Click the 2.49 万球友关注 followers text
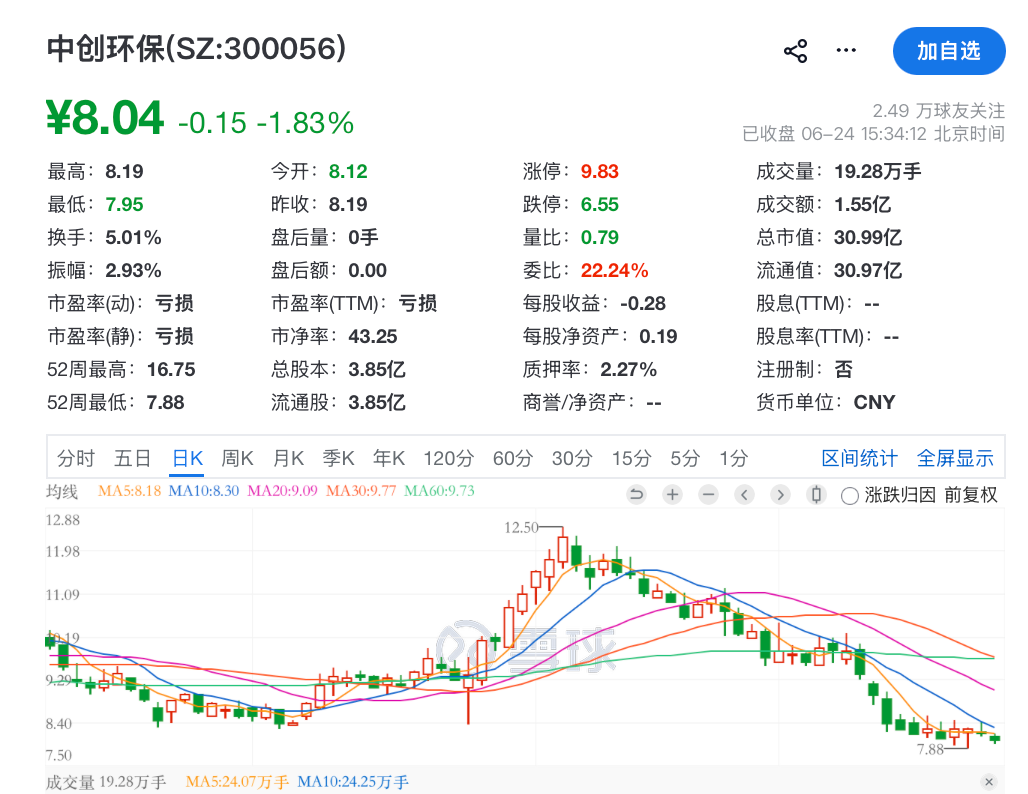Screen dimensions: 1028x794 (938, 110)
